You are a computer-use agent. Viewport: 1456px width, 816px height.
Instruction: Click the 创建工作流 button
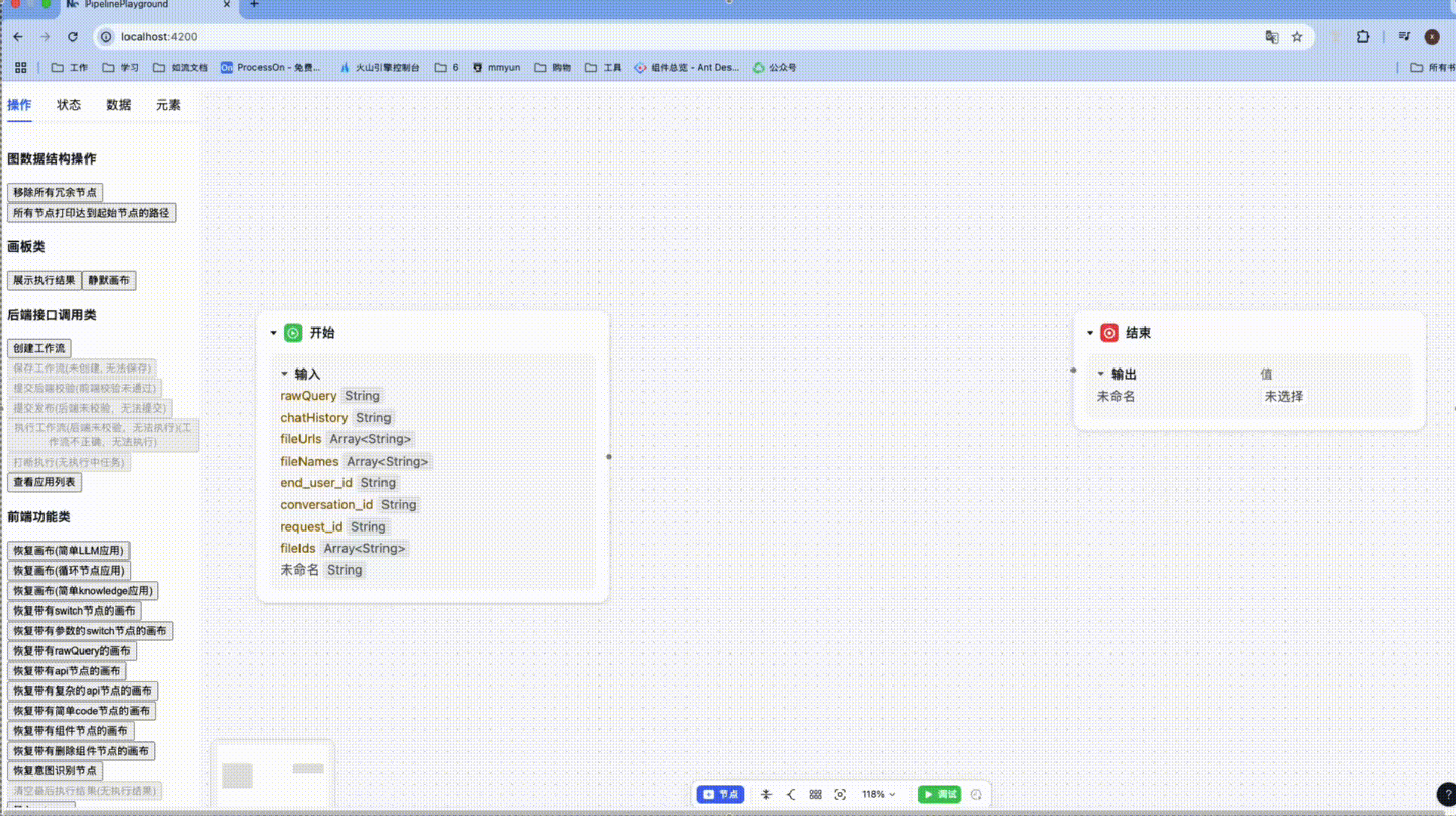tap(39, 348)
